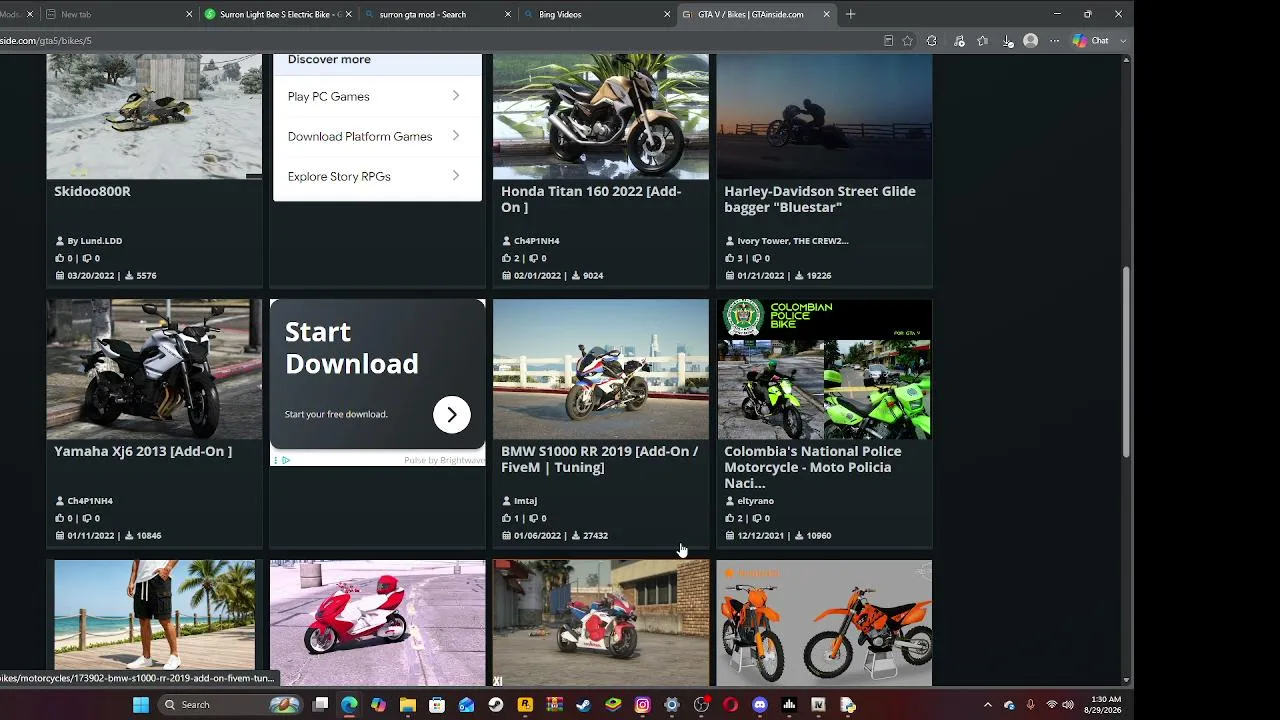View author eltyrano's profile
Viewport: 1280px width, 720px height.
(x=756, y=501)
